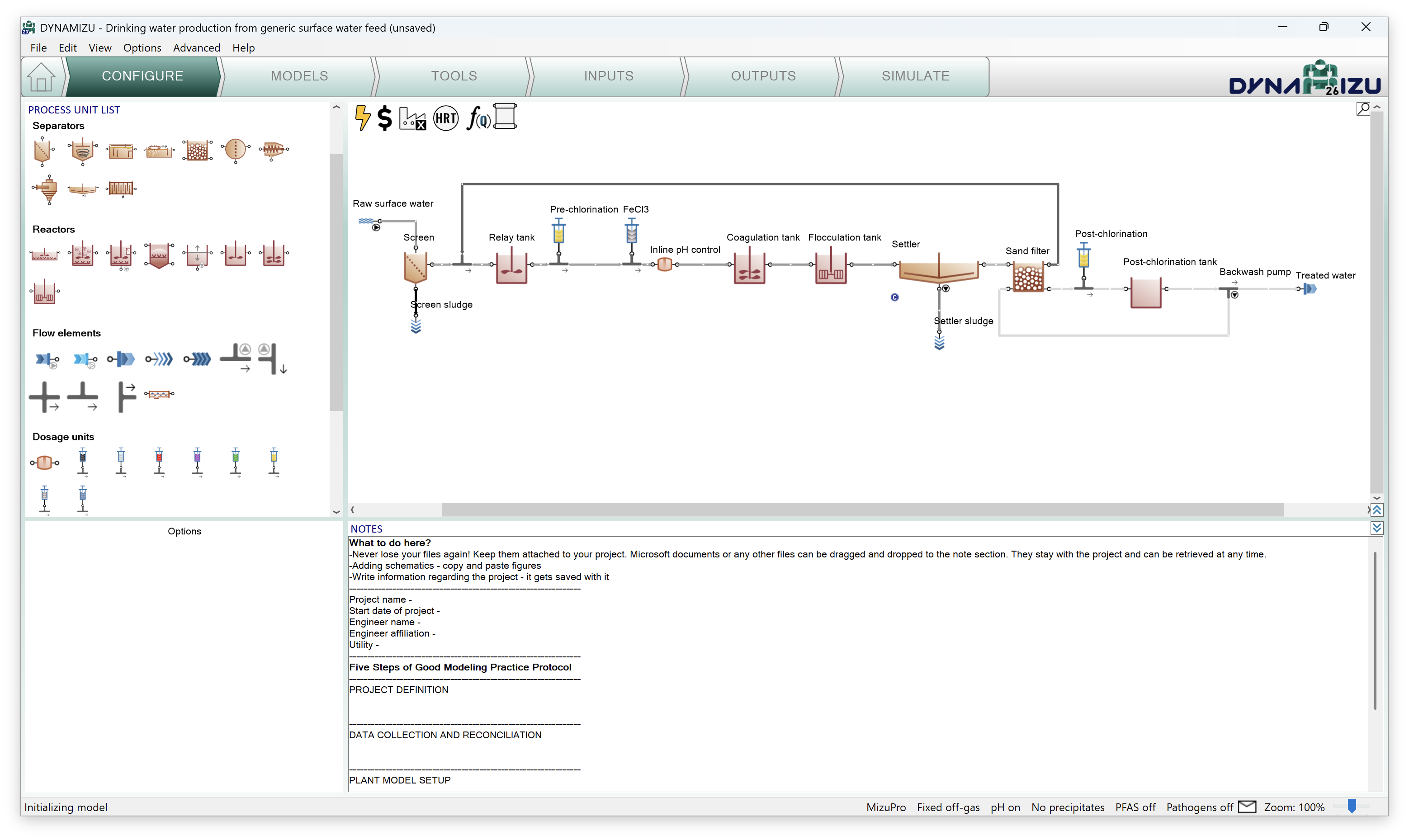This screenshot has height=840, width=1409.
Task: Click the 'No precipitates' status label
Action: pos(1068,807)
